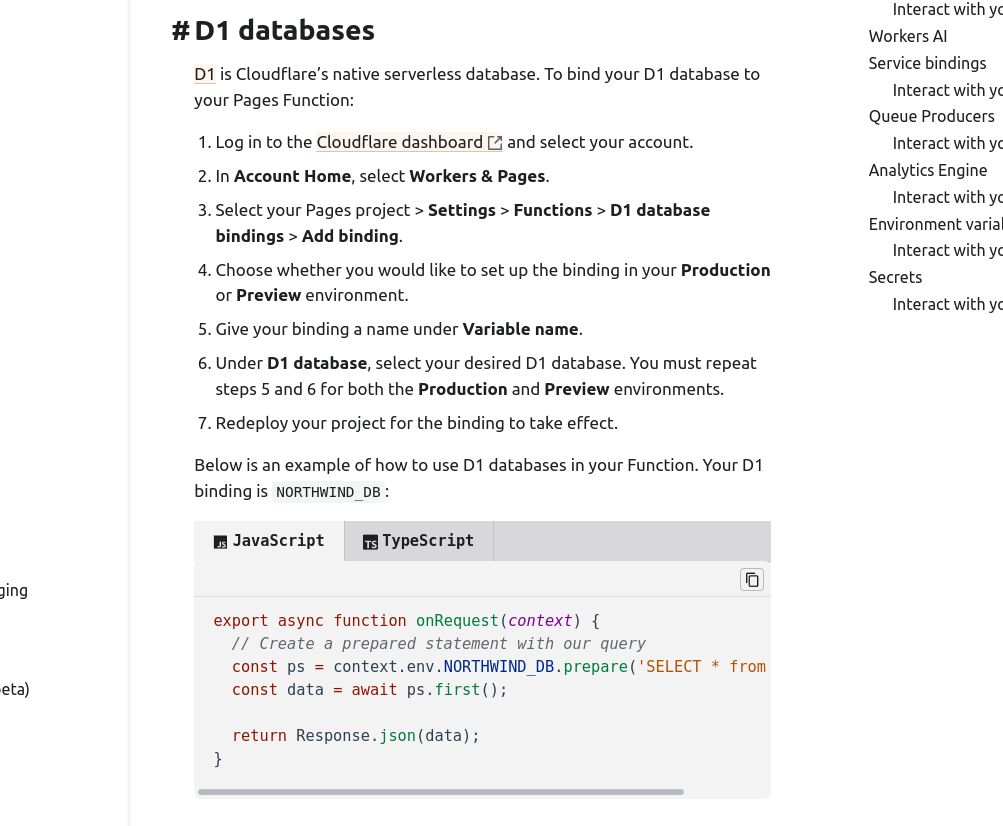Select Secrets in the right sidebar
This screenshot has width=1003, height=826.
point(895,277)
